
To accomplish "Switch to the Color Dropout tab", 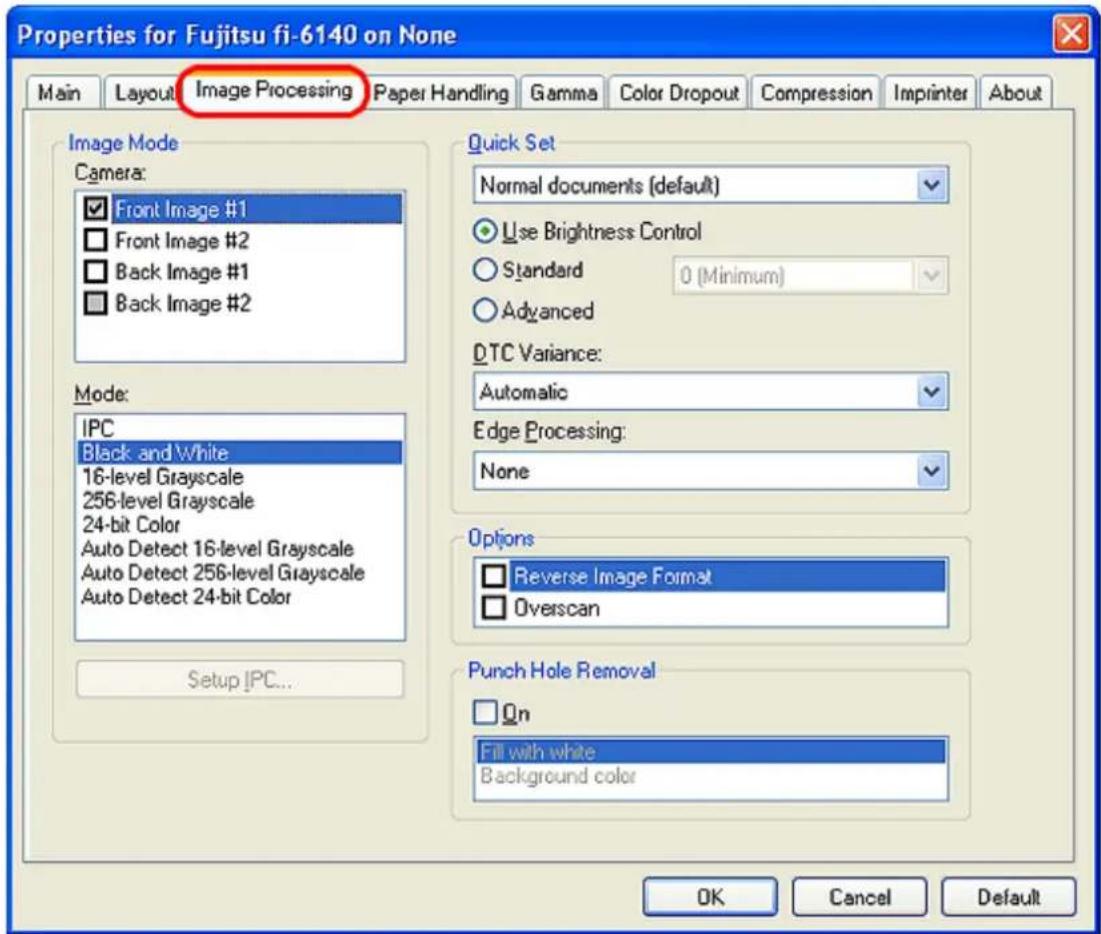I will pos(678,93).
